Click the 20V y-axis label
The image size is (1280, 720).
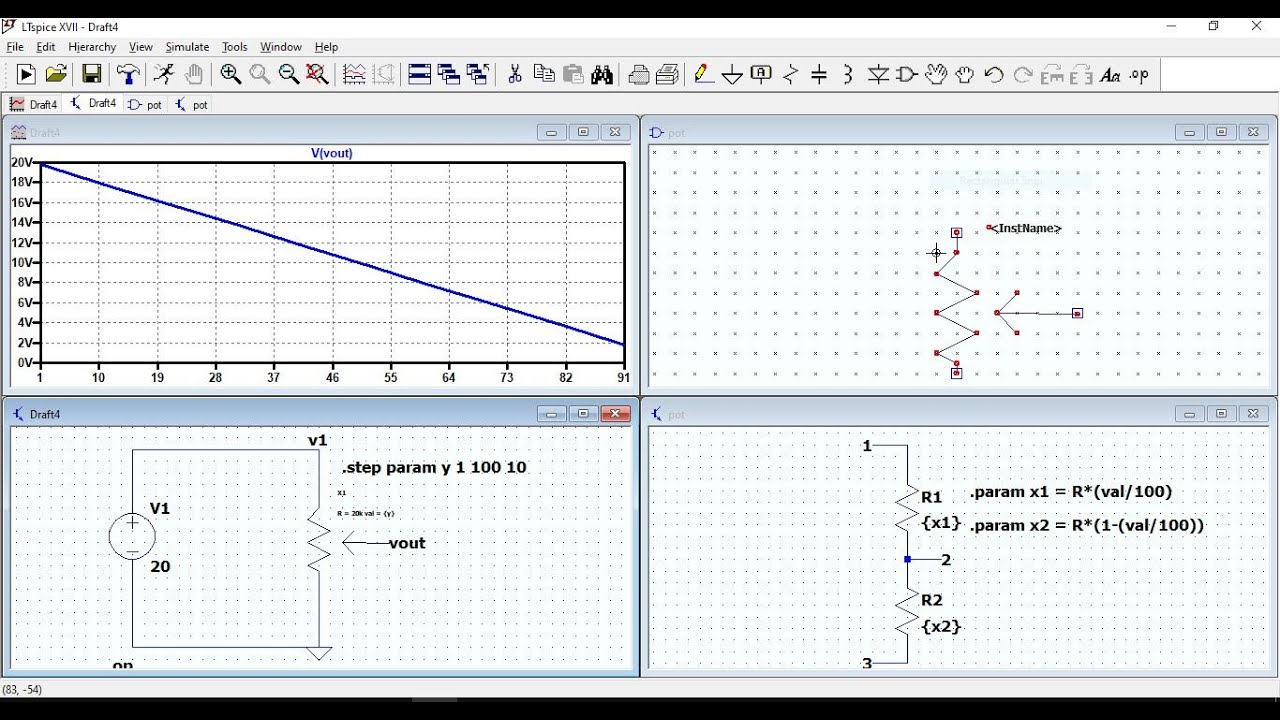point(22,162)
